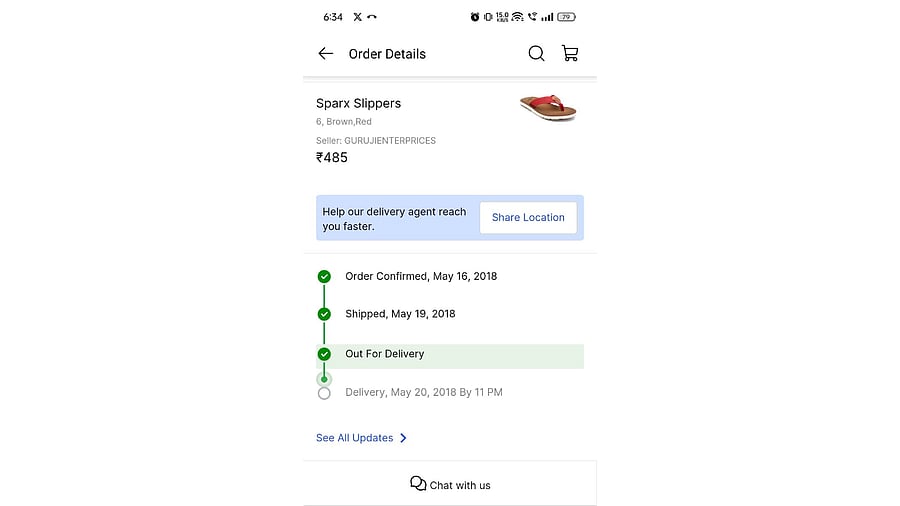The width and height of the screenshot is (900, 506).
Task: Open the Sparx Slippers product image
Action: (548, 107)
